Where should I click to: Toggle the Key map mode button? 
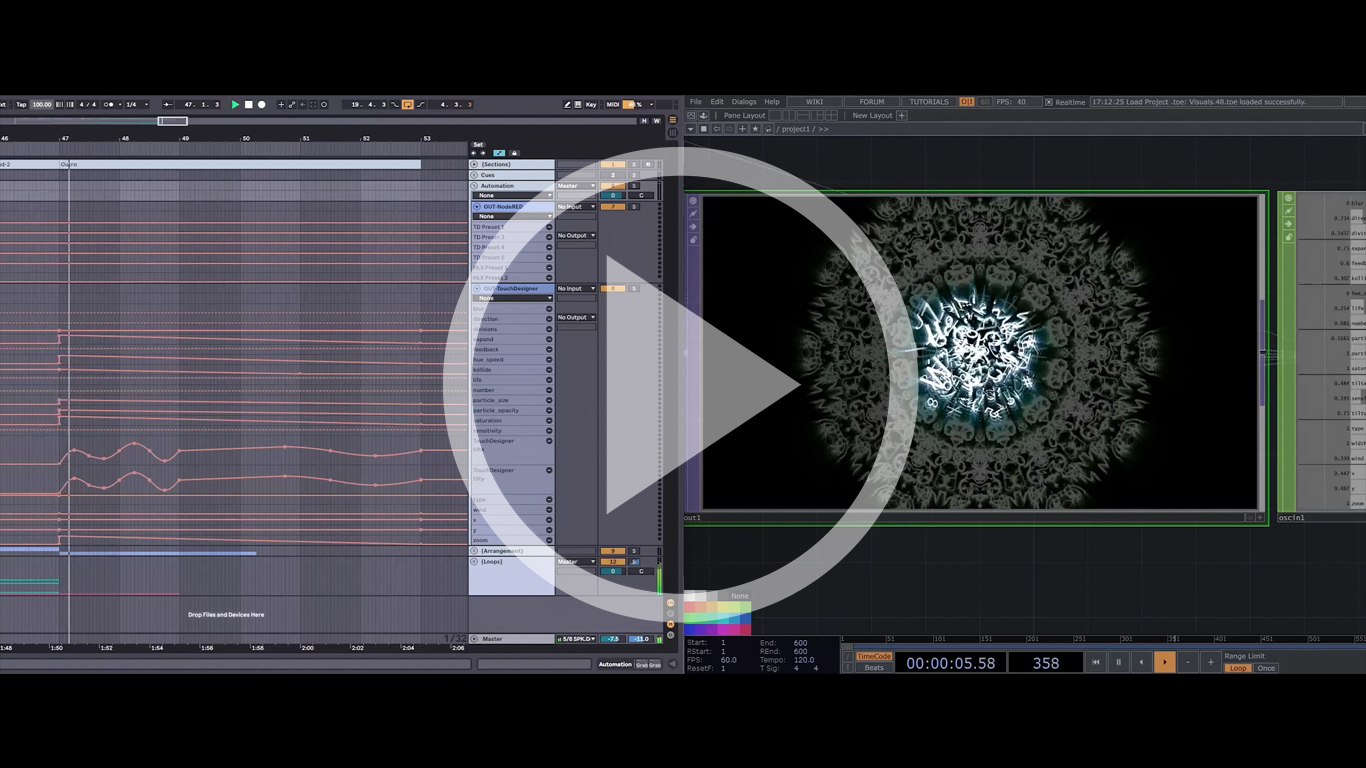[591, 104]
